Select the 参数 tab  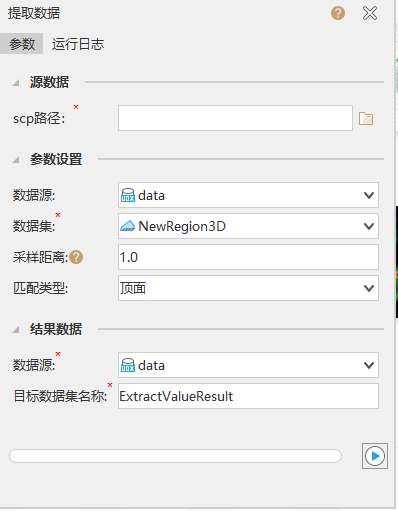coord(22,44)
